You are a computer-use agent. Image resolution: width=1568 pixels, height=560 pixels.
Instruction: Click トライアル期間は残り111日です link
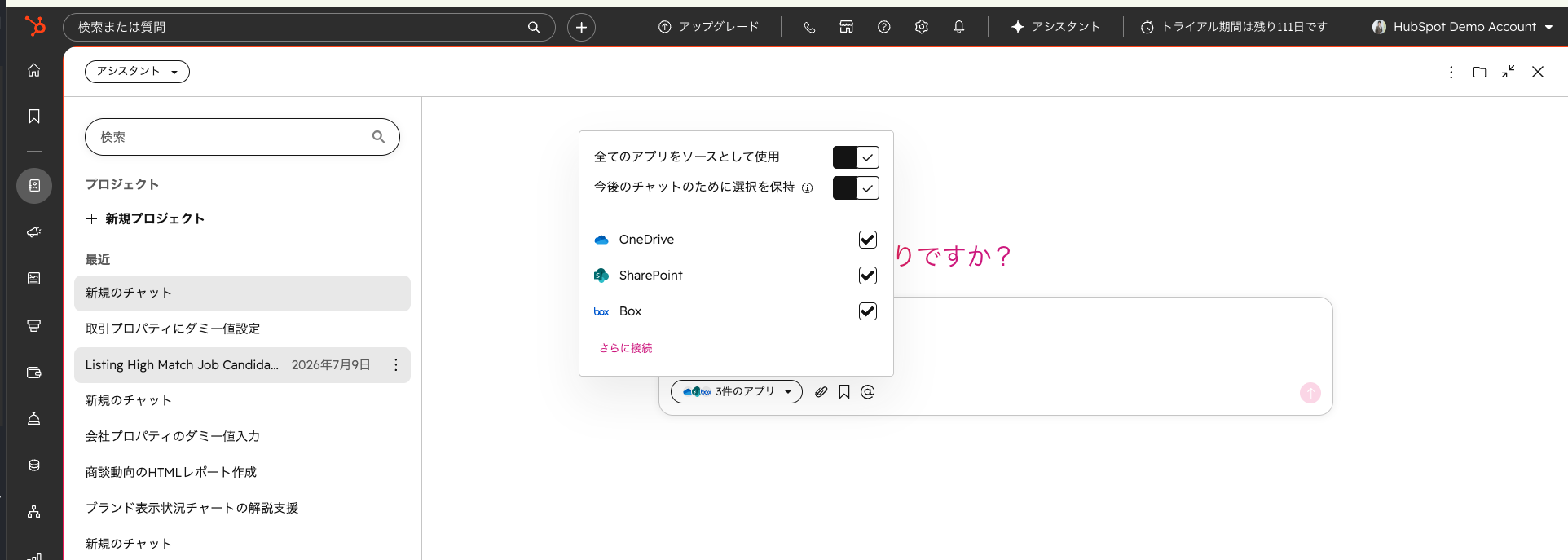(1234, 27)
